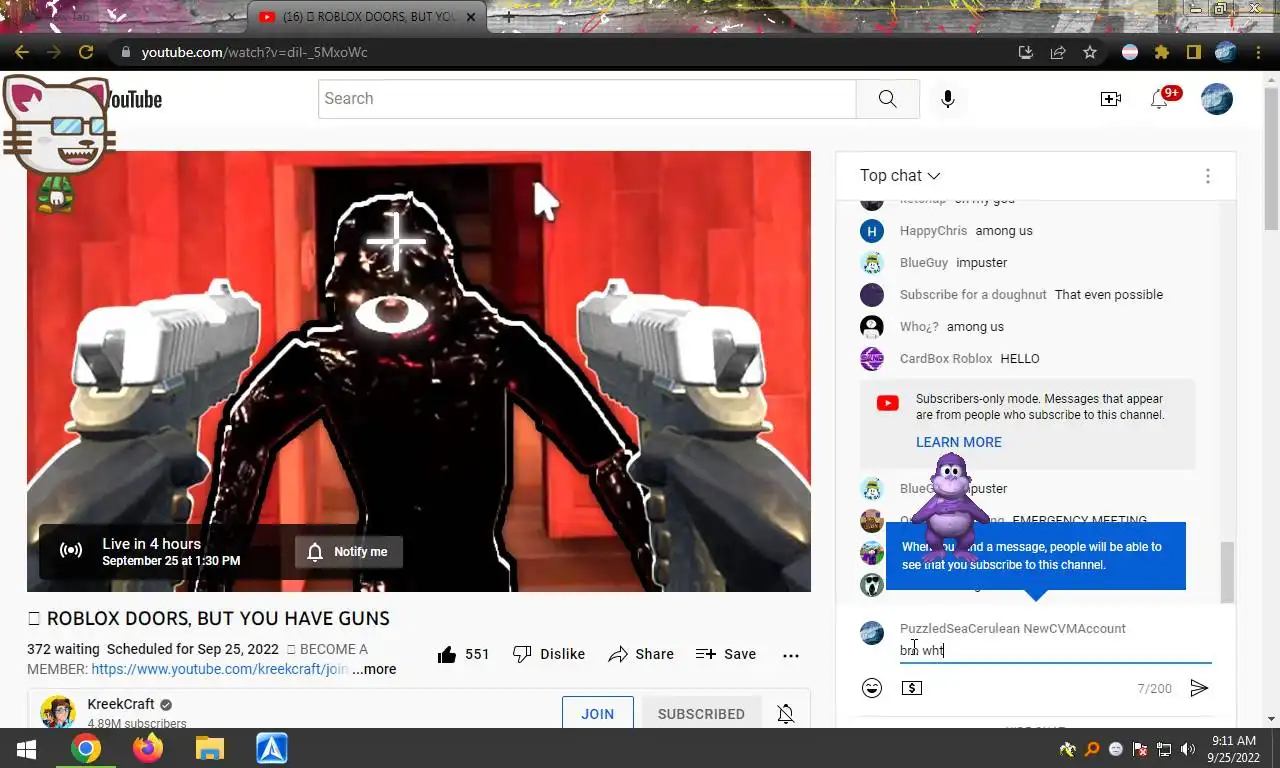1280x768 pixels.
Task: Click the volume speaker tray icon
Action: (1188, 749)
